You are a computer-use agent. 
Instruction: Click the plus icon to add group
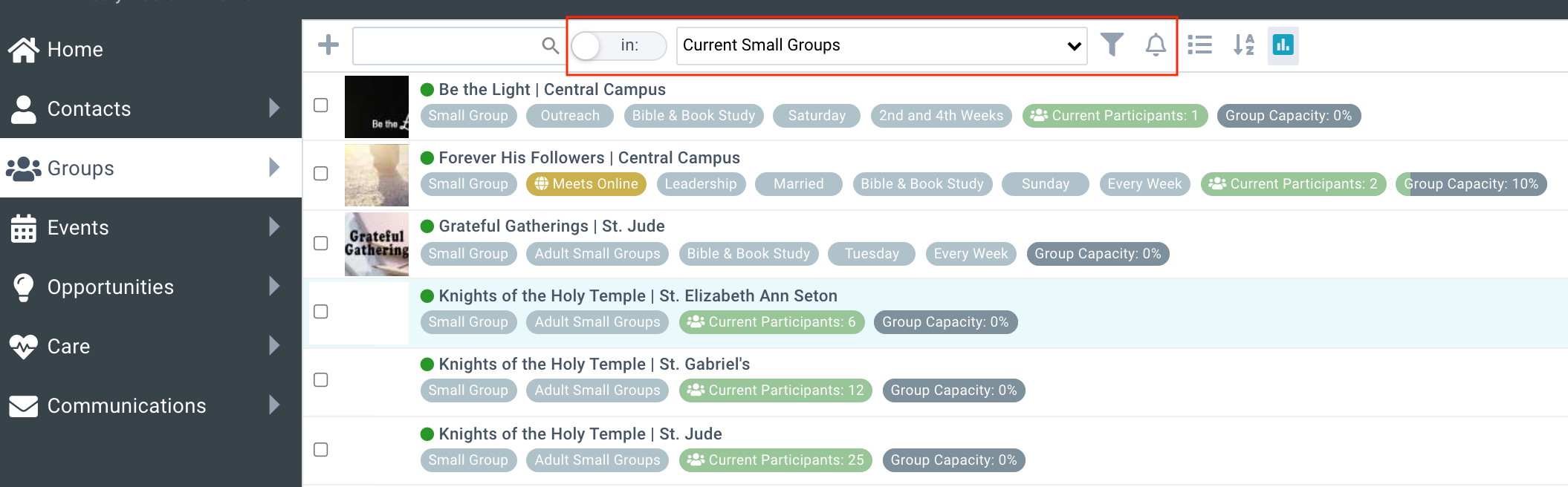point(328,45)
